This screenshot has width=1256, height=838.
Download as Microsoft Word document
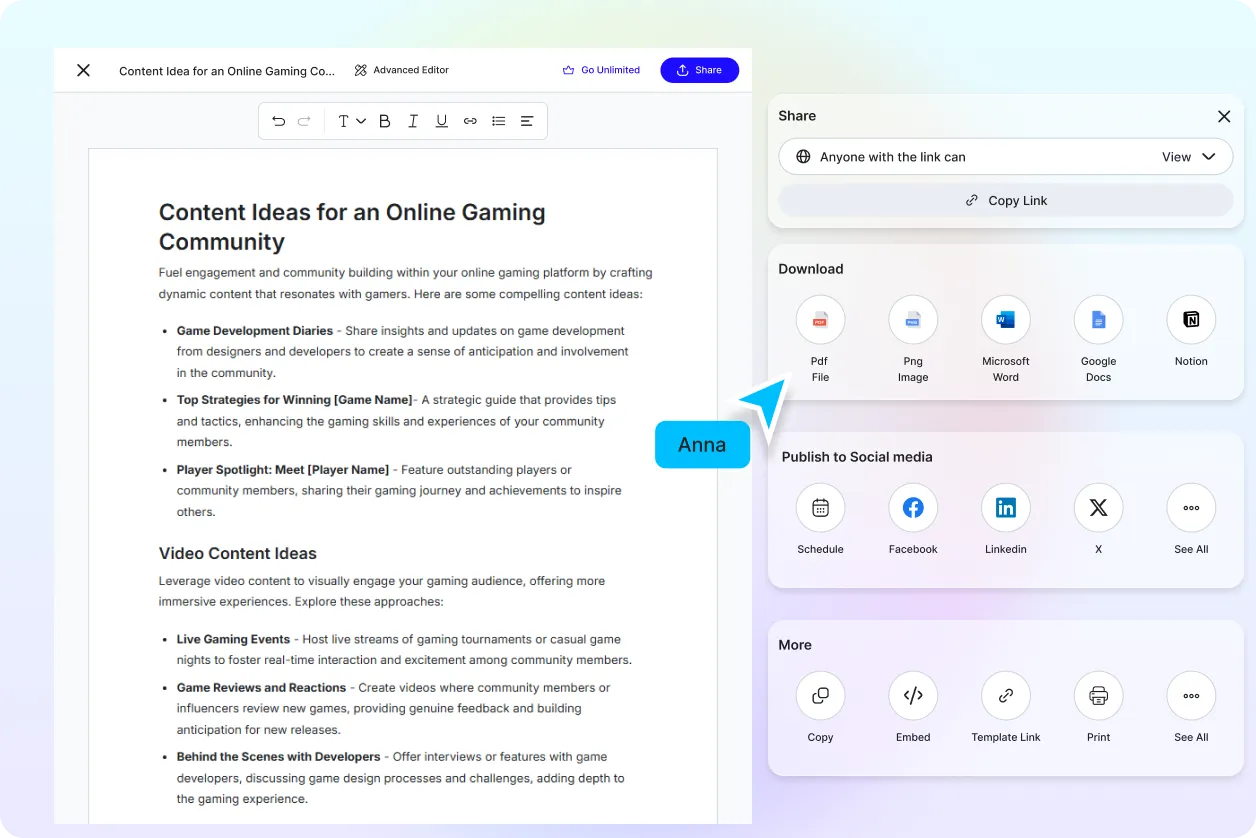[1005, 320]
